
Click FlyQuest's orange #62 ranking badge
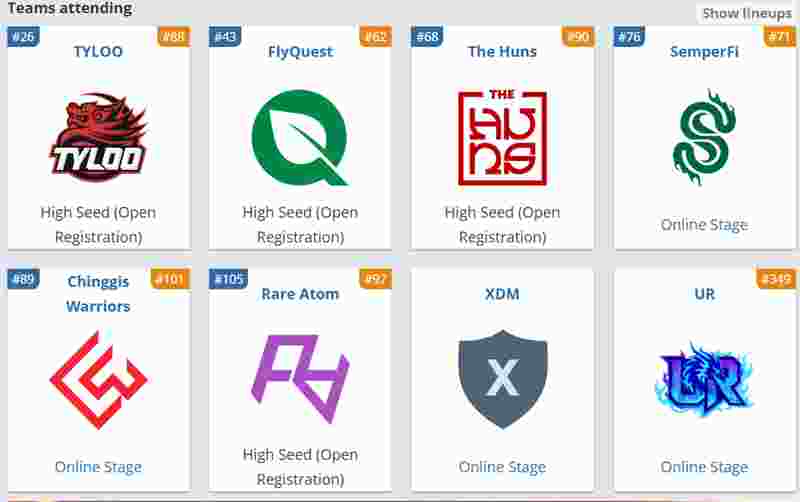click(x=375, y=37)
